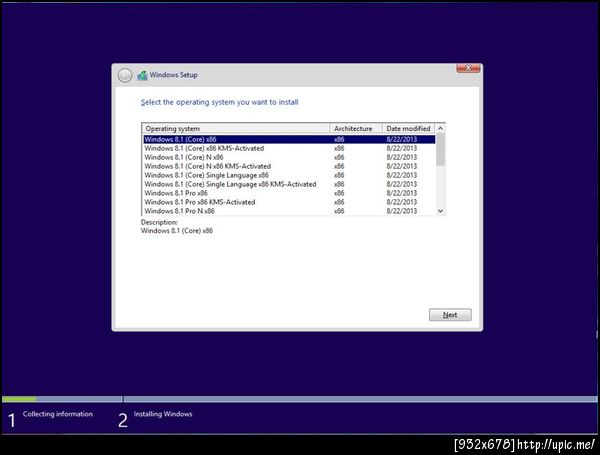Click the installation progress bar
Screen dimensions: 600x455
click(x=300, y=399)
